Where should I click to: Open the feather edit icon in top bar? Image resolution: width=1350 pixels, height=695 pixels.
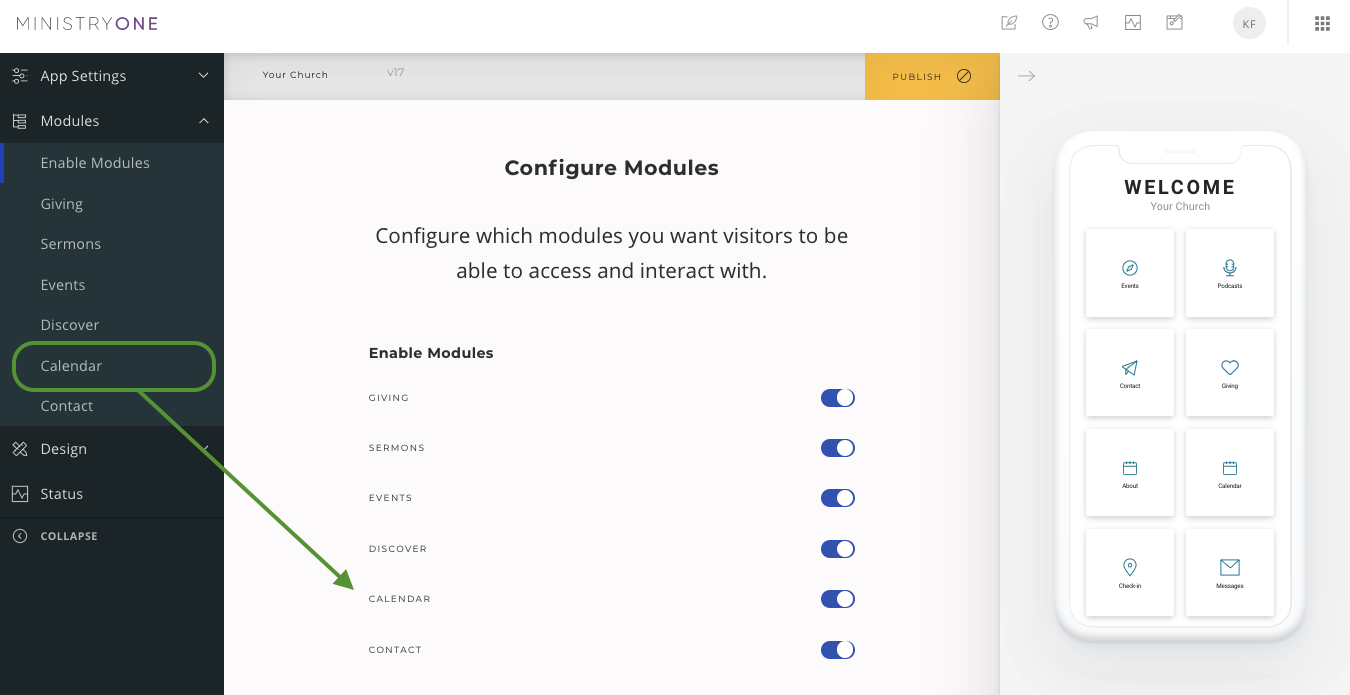(1009, 23)
